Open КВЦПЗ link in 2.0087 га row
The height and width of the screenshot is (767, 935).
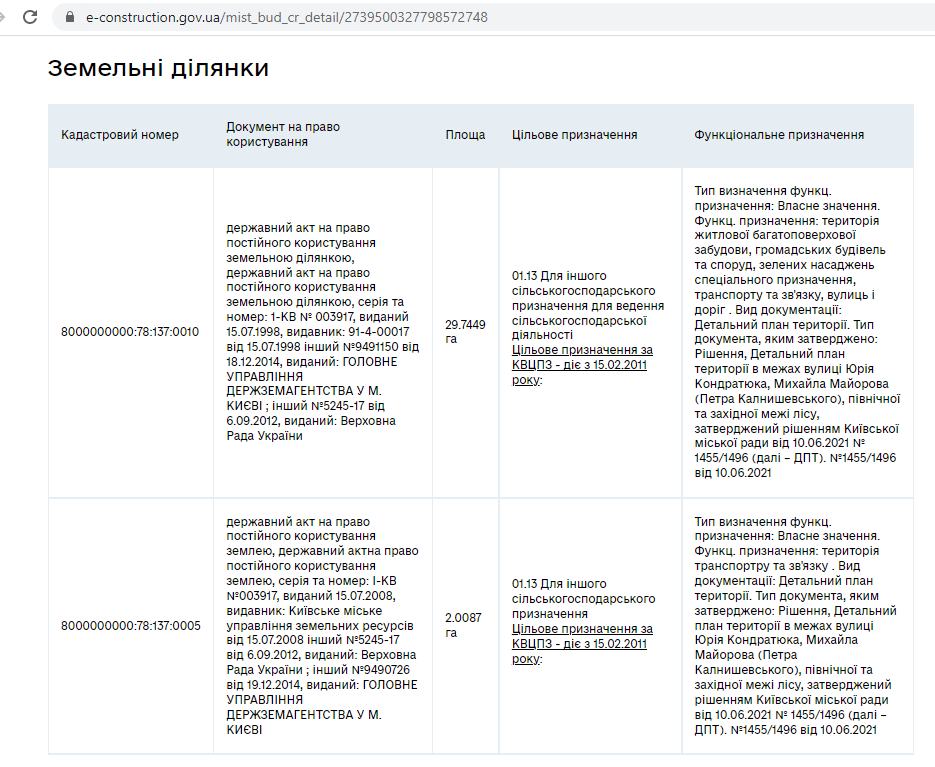click(581, 643)
